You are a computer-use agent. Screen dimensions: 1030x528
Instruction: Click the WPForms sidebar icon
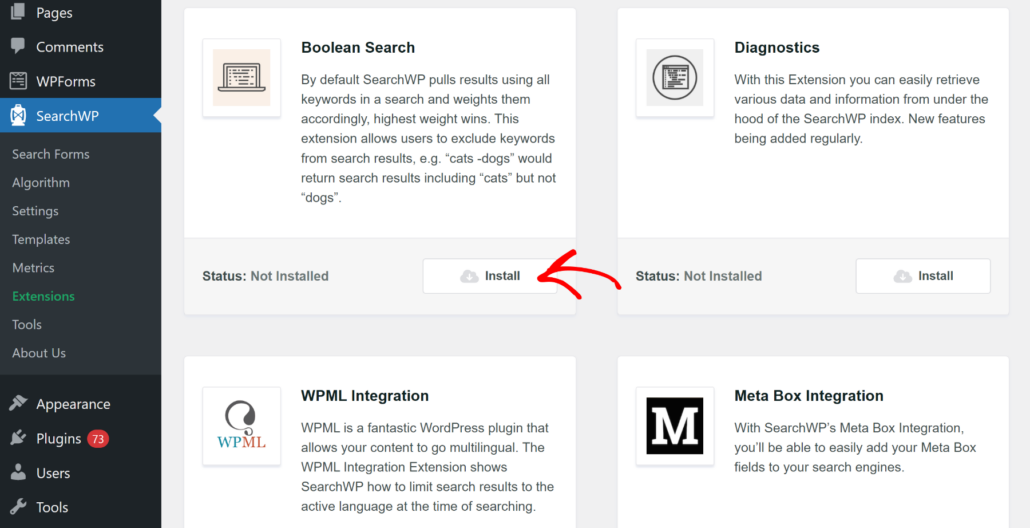[18, 81]
